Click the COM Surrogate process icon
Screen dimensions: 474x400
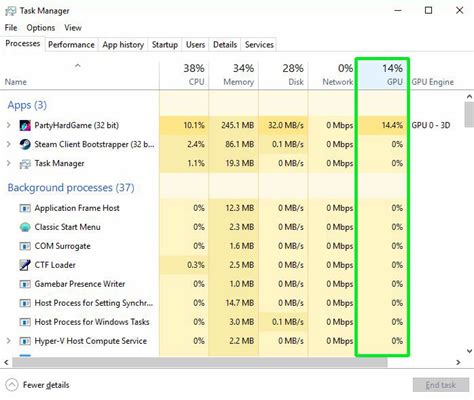25,246
